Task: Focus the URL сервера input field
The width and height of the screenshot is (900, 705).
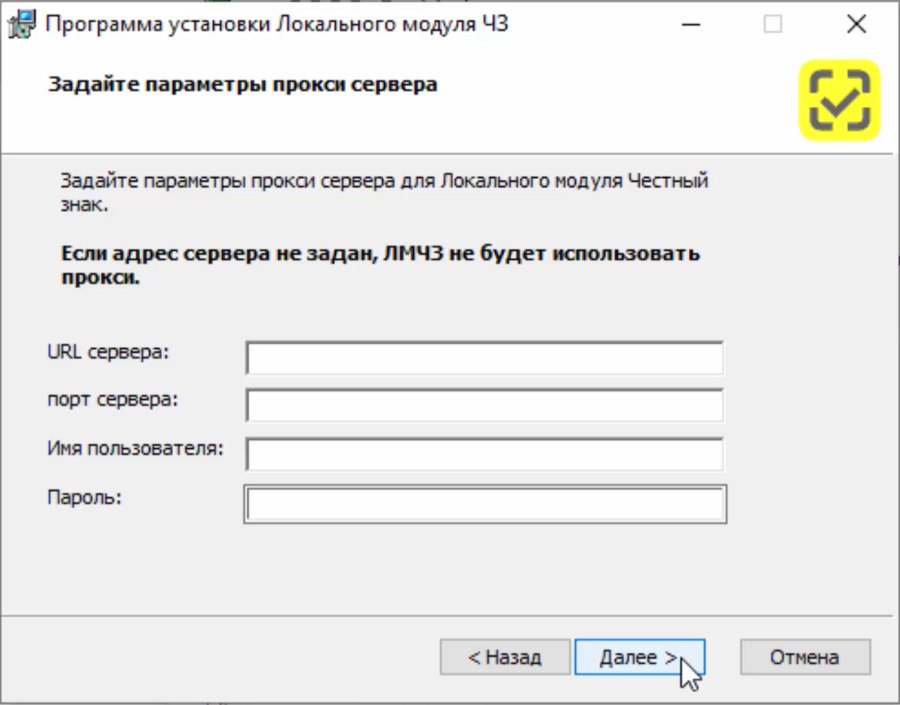Action: coord(485,358)
